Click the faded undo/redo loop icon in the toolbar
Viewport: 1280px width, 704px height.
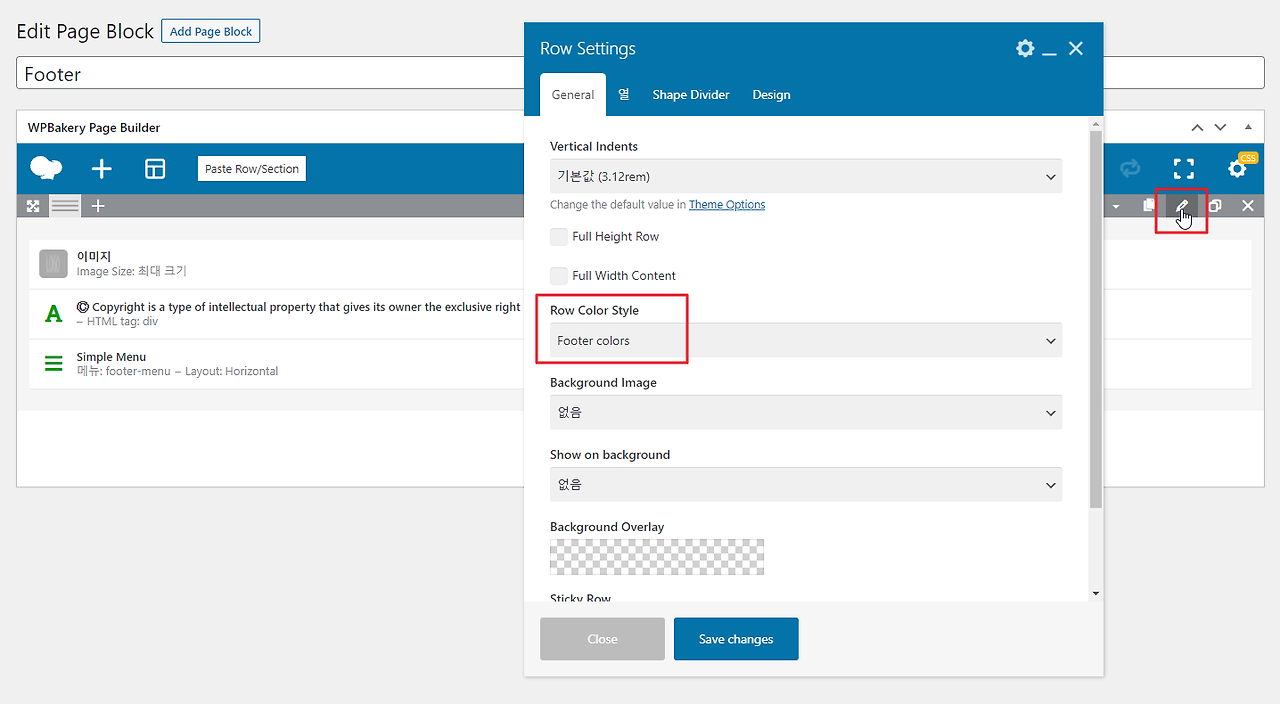tap(1130, 169)
